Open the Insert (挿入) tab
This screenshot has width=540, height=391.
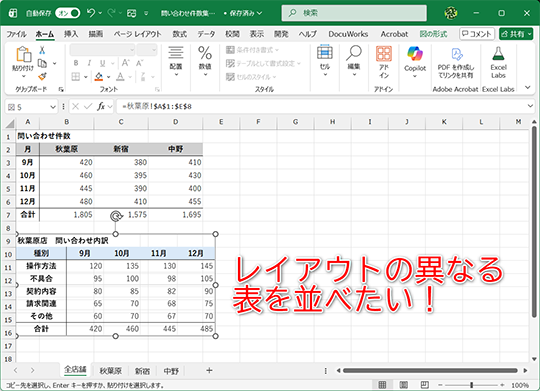71,34
